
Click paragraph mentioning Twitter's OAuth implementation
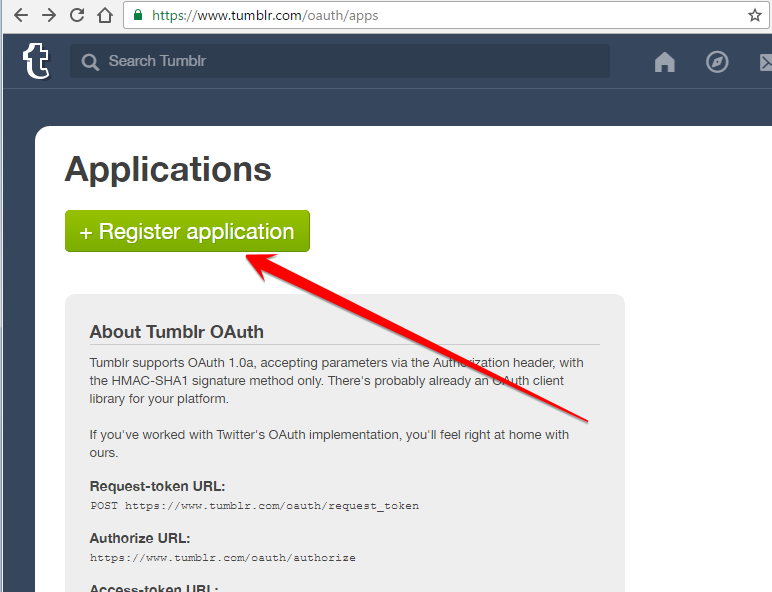pyautogui.click(x=329, y=443)
